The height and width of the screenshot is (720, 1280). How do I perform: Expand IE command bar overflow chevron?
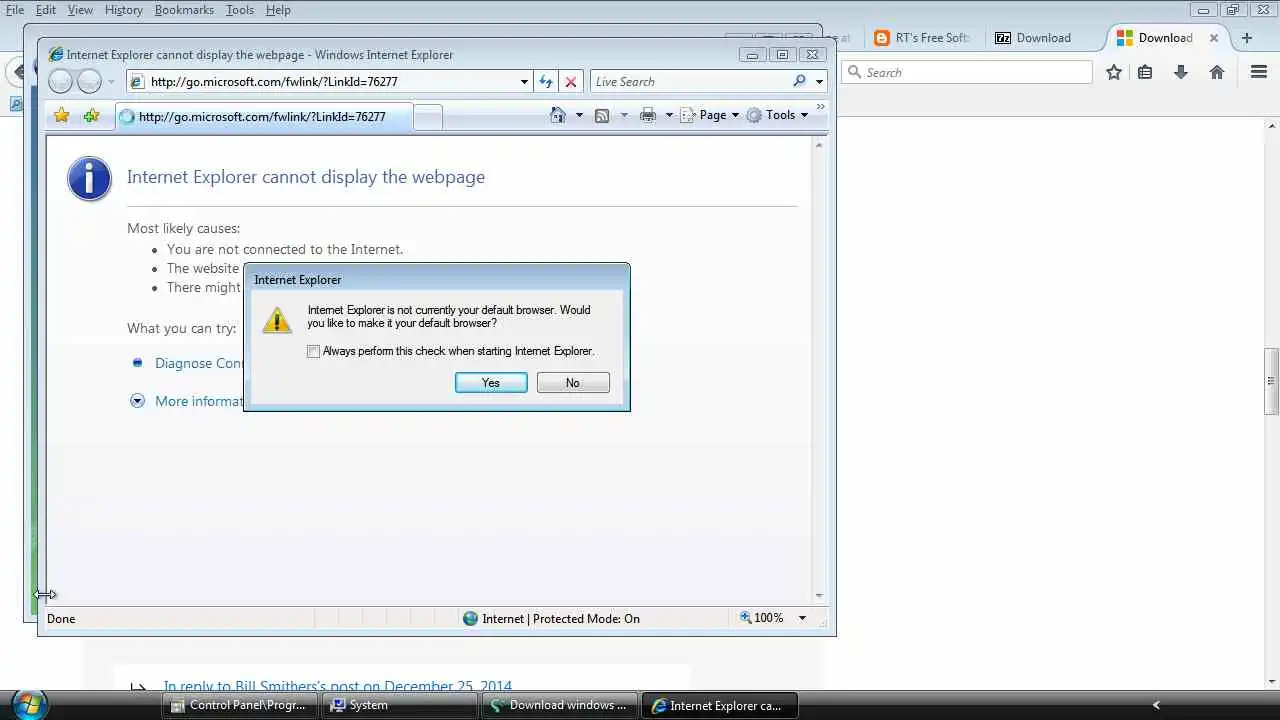click(x=821, y=107)
